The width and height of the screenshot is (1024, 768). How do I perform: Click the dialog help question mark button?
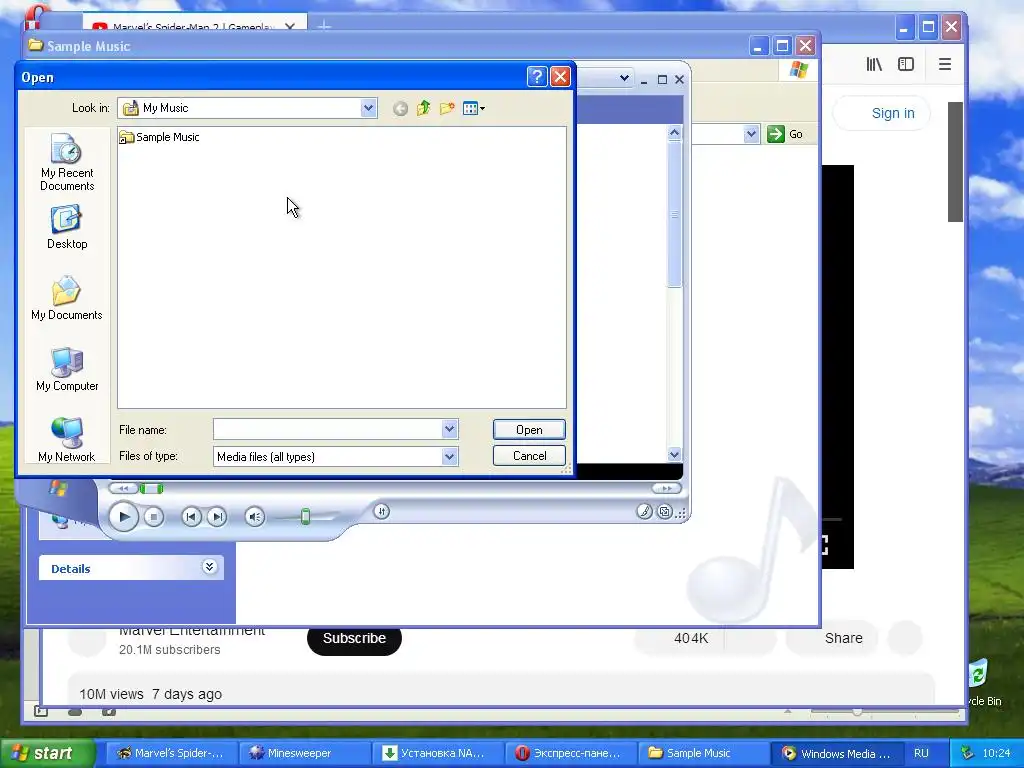pos(537,77)
